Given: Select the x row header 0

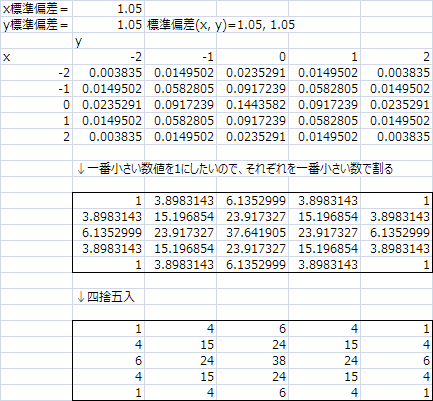Looking at the screenshot, I should tap(36, 105).
